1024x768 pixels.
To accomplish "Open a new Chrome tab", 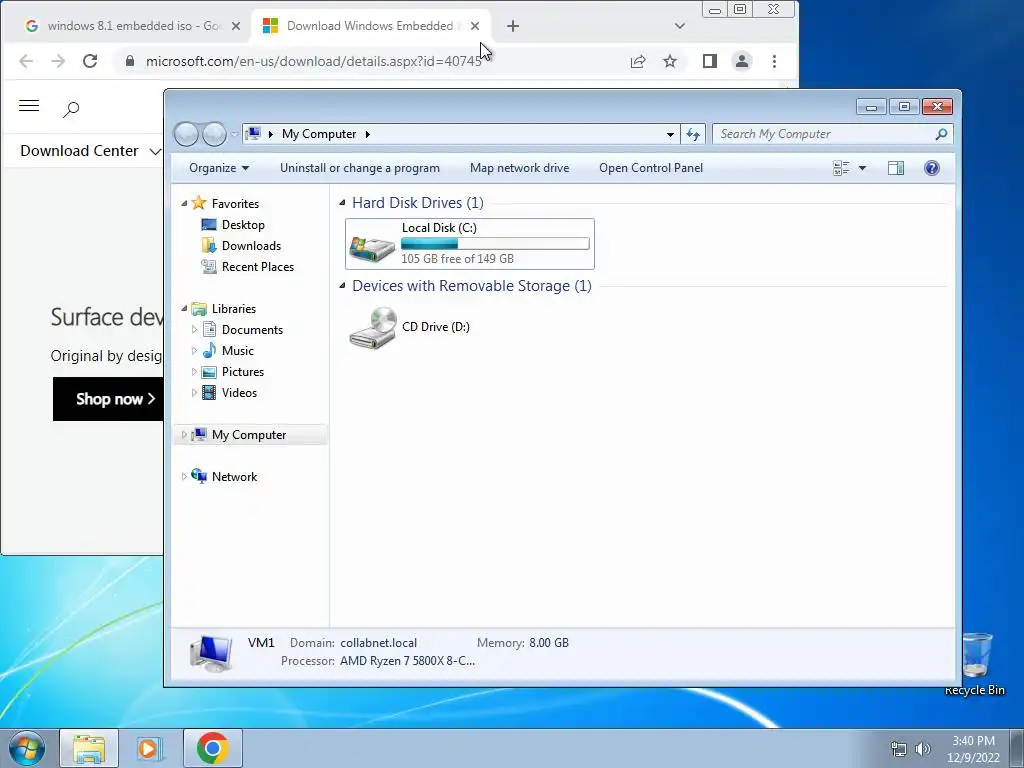I will click(513, 26).
